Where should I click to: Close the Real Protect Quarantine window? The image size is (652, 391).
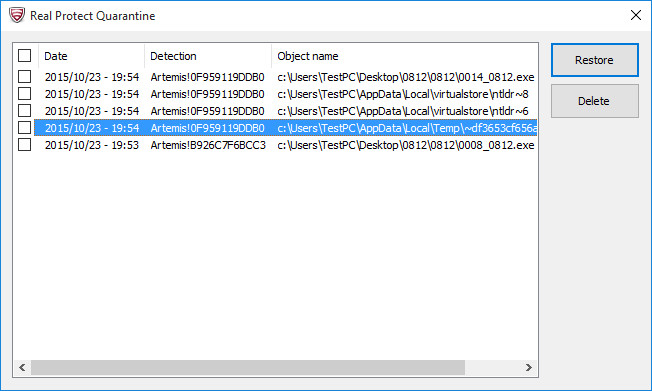click(635, 15)
